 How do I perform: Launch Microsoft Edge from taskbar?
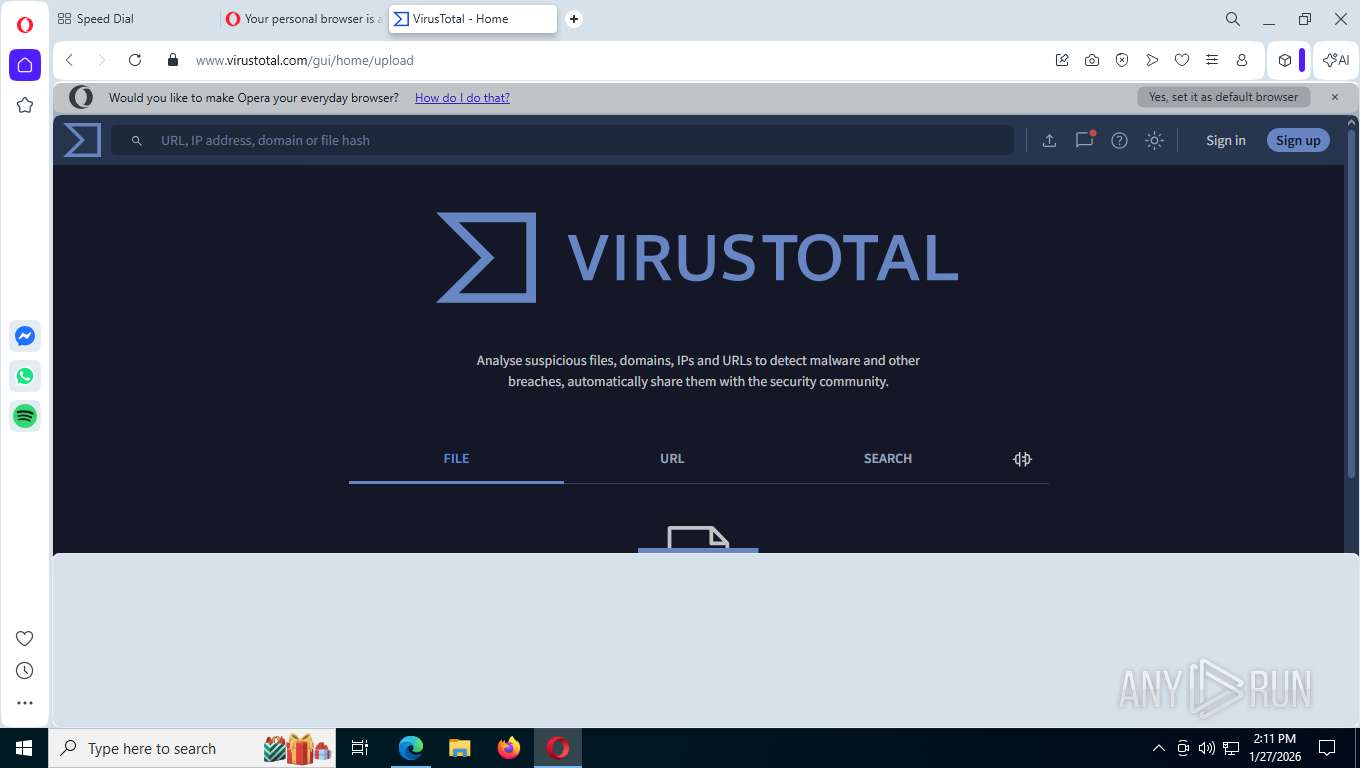410,748
